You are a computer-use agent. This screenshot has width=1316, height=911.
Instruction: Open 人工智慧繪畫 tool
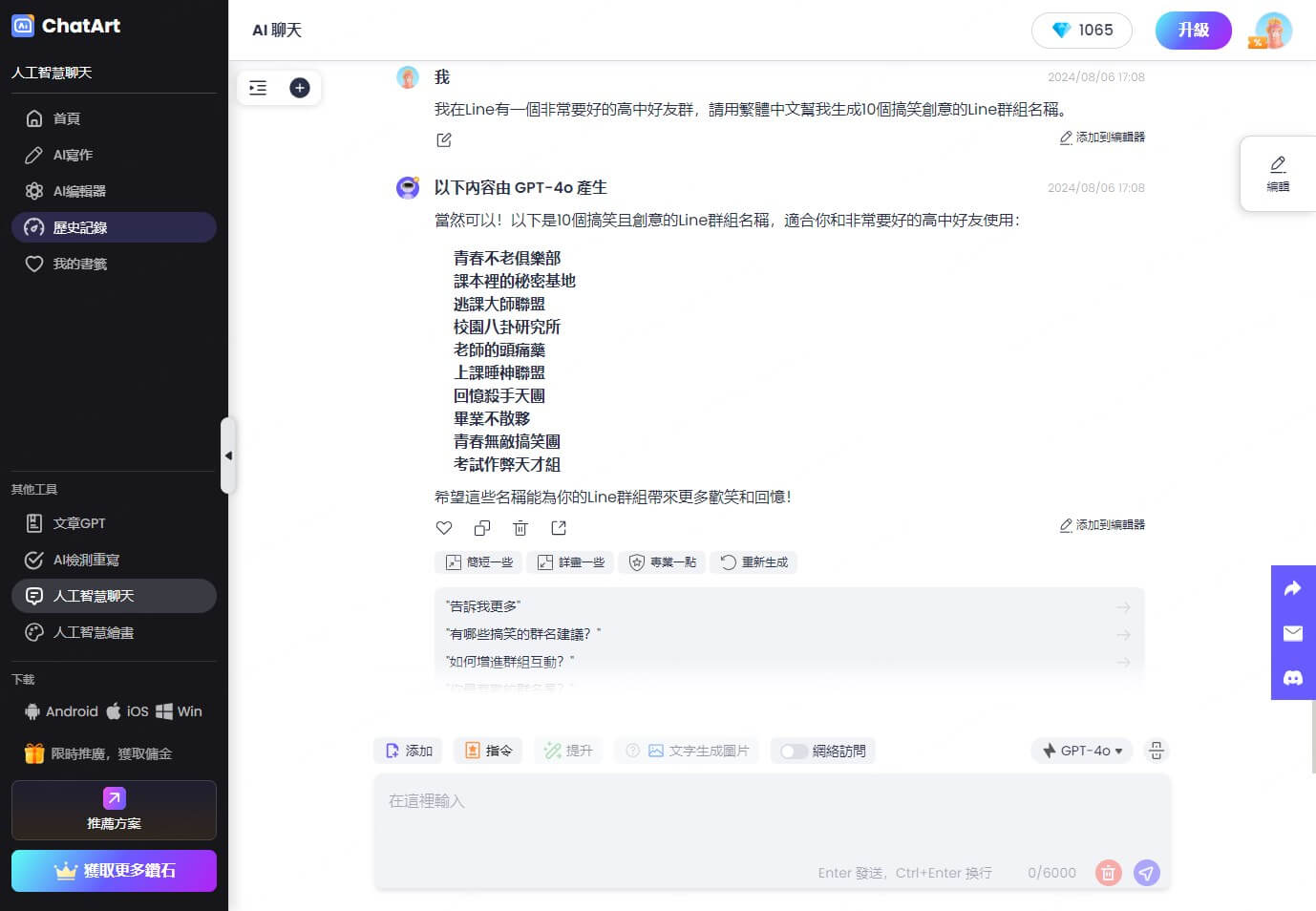[x=114, y=632]
